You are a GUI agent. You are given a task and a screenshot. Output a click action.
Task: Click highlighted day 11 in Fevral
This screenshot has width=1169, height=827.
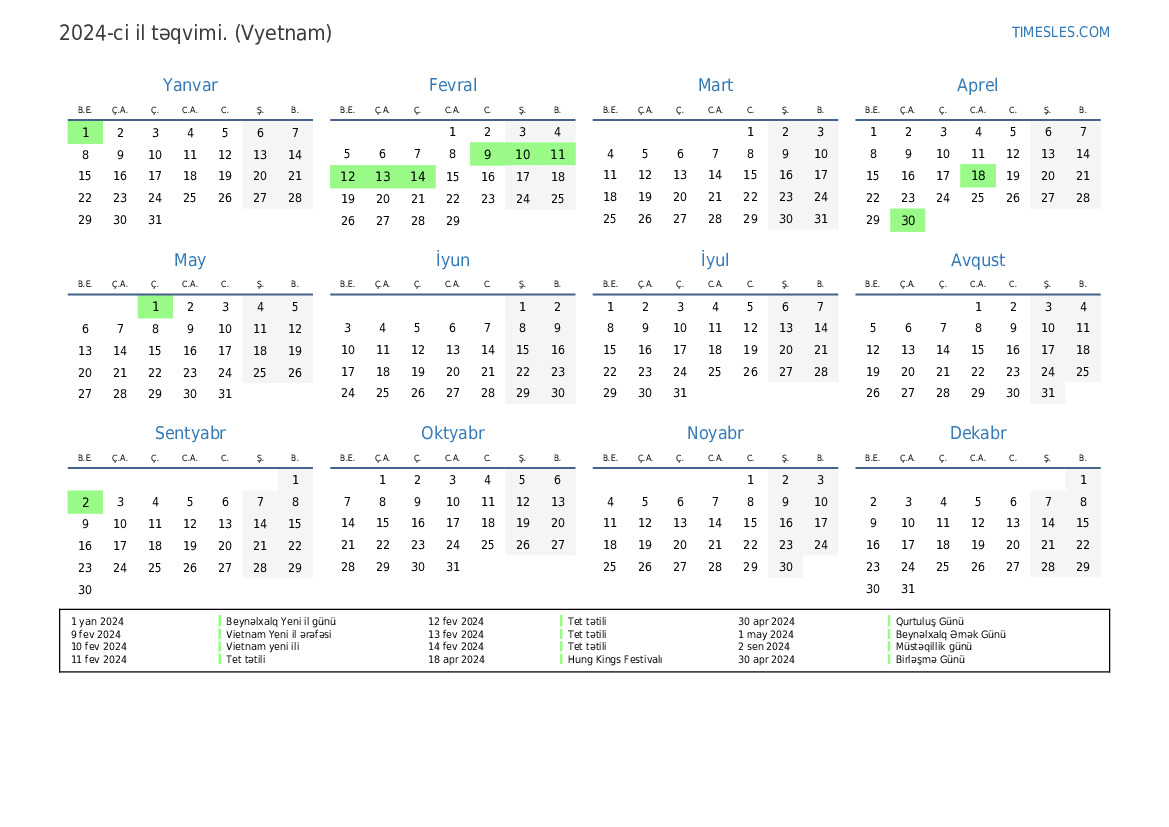pyautogui.click(x=558, y=154)
